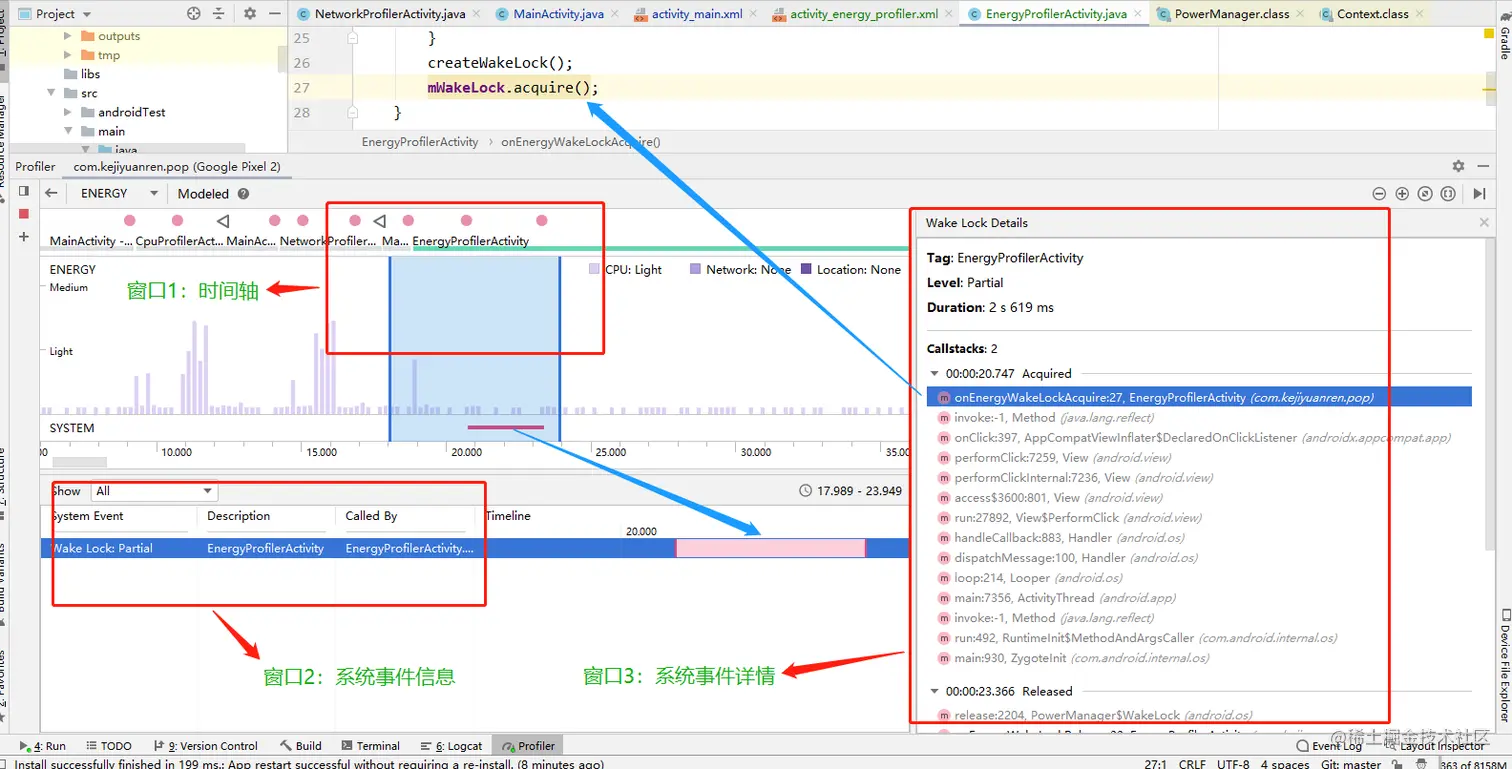Image resolution: width=1512 pixels, height=769 pixels.
Task: Select the Wake Lock: Partial event row
Action: [x=474, y=548]
